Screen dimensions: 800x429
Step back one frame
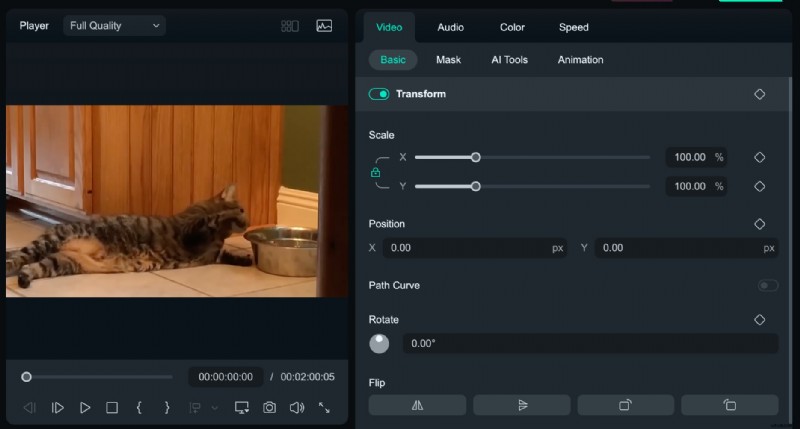(30, 408)
